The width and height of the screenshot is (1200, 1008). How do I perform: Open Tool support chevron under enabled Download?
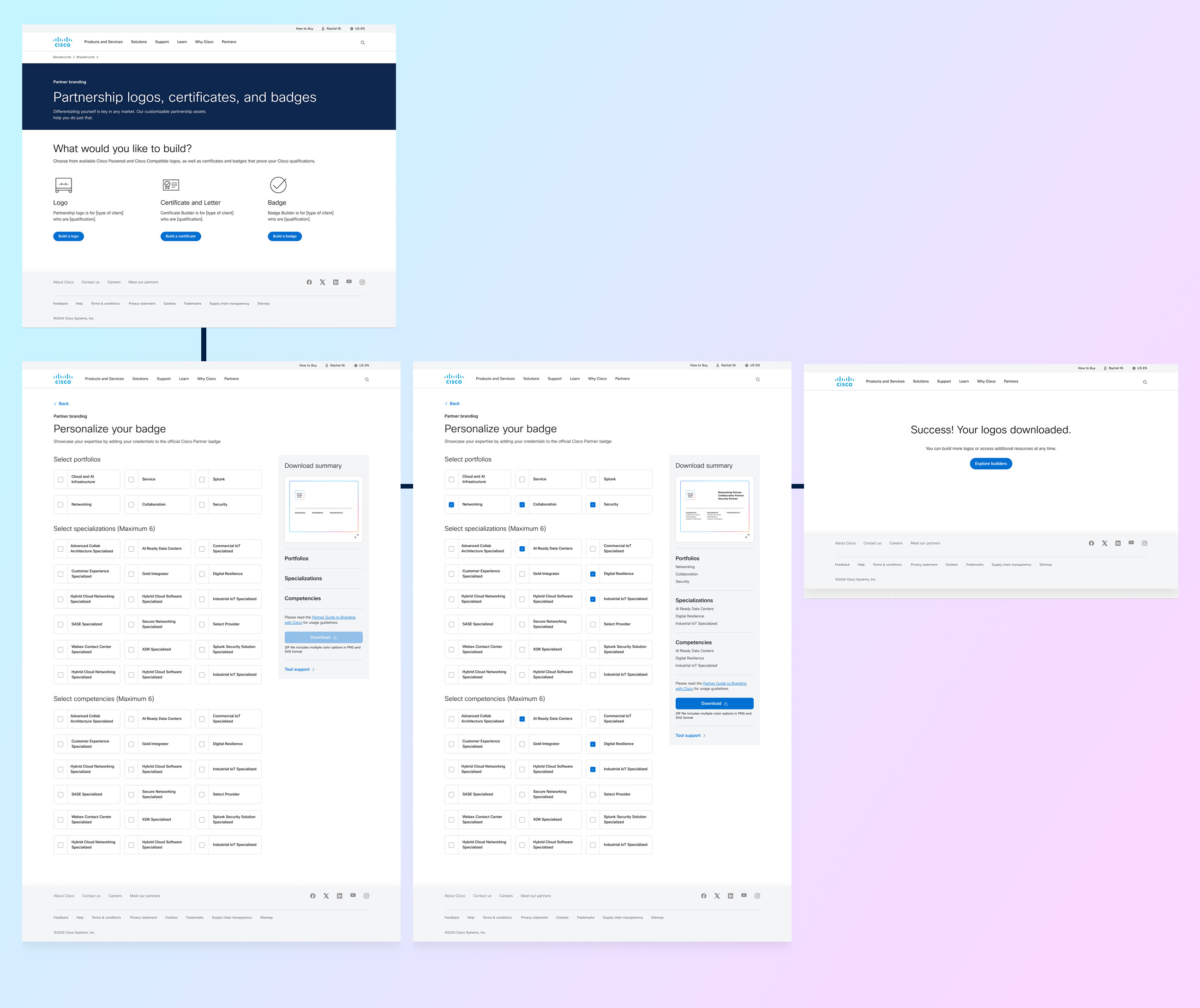click(x=704, y=735)
